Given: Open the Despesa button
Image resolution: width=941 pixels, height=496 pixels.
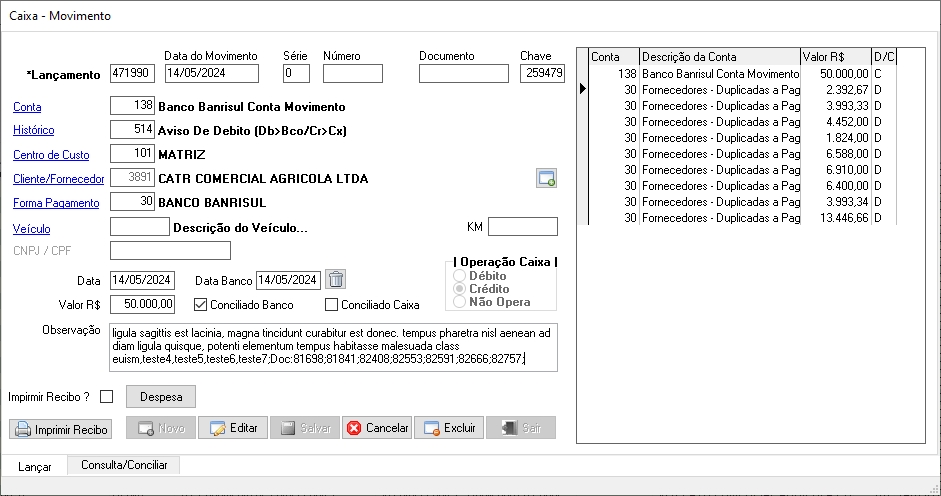Looking at the screenshot, I should (x=161, y=397).
